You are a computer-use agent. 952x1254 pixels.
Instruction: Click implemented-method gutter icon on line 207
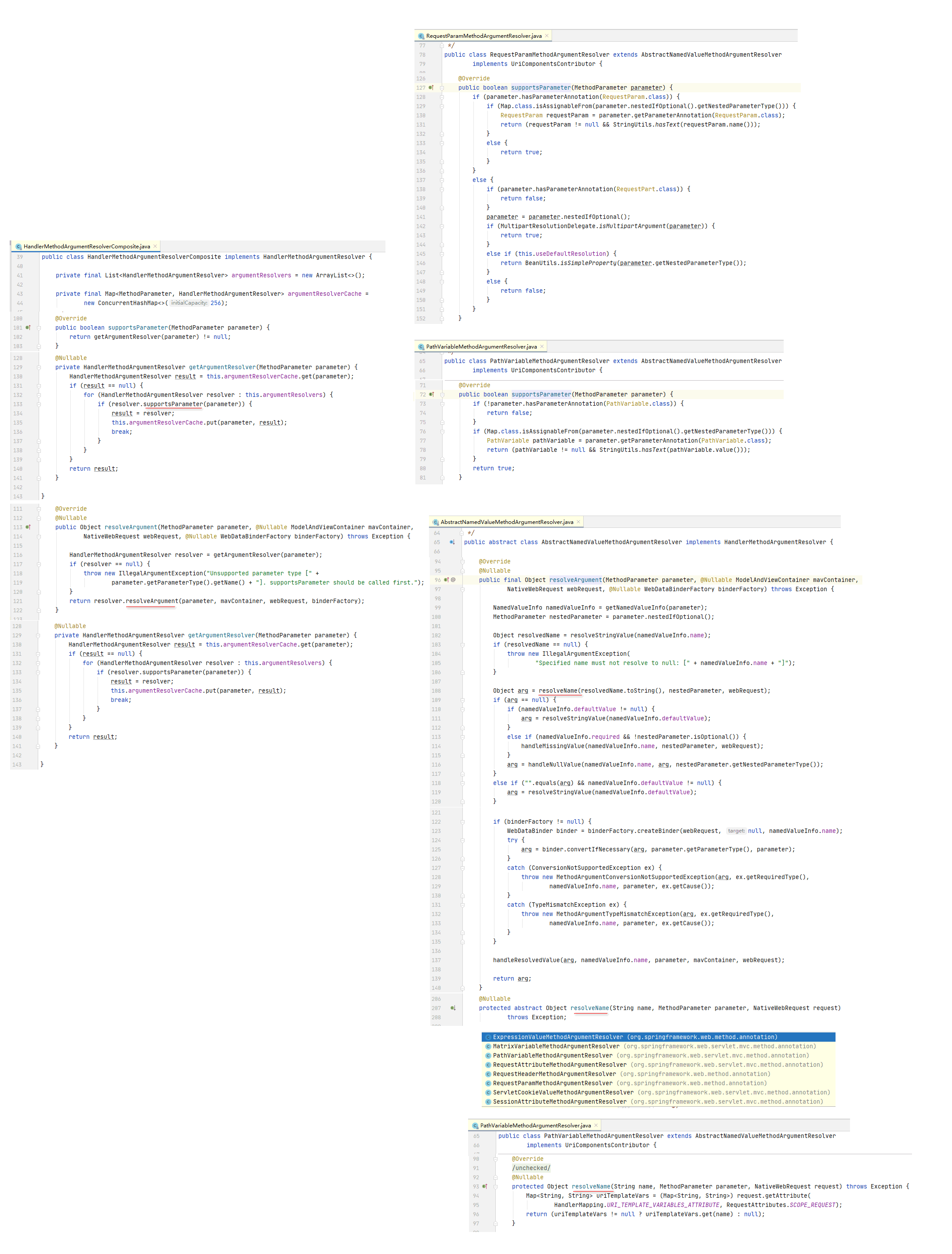coord(453,1009)
